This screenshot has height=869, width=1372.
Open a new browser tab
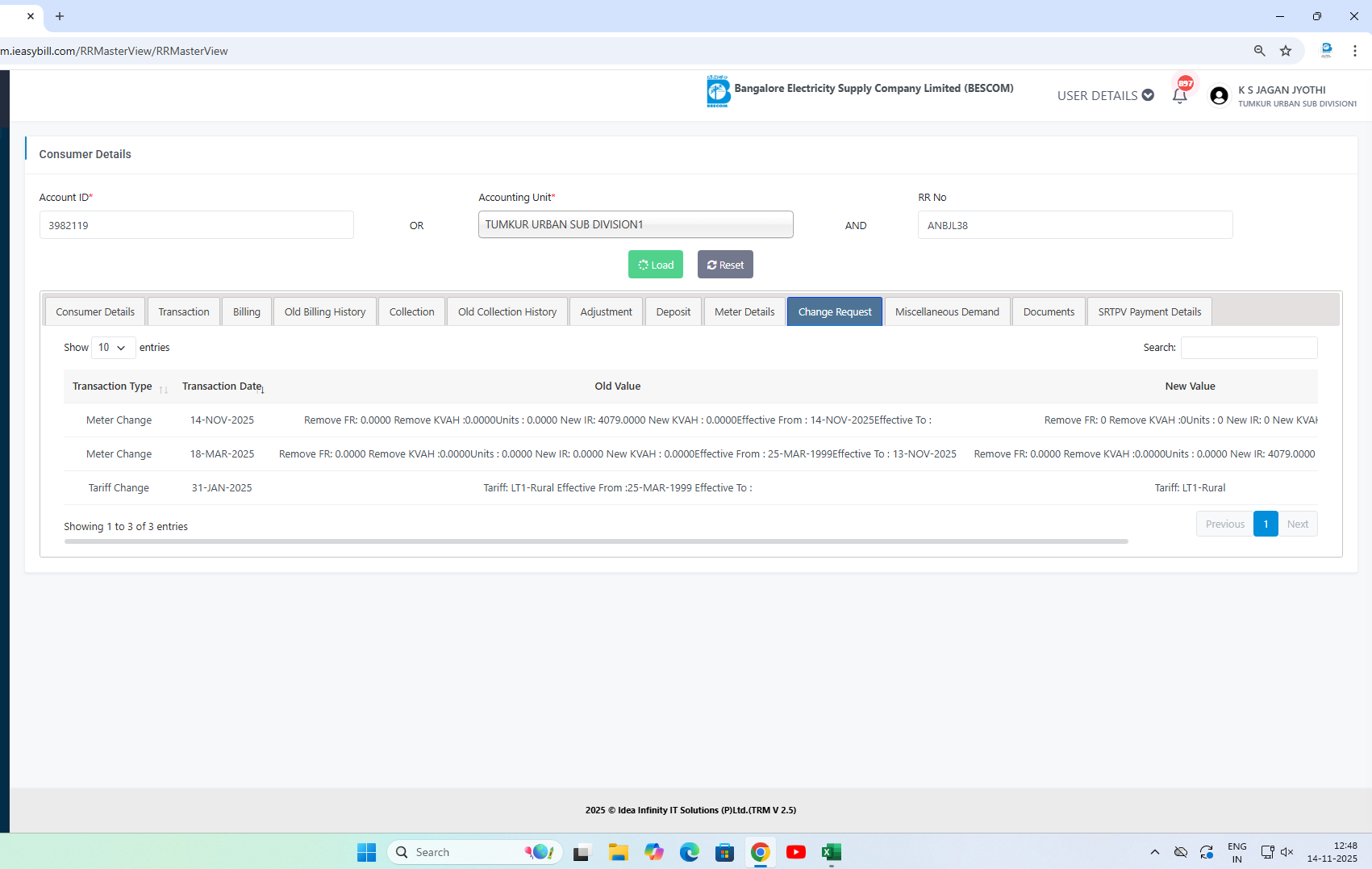60,16
